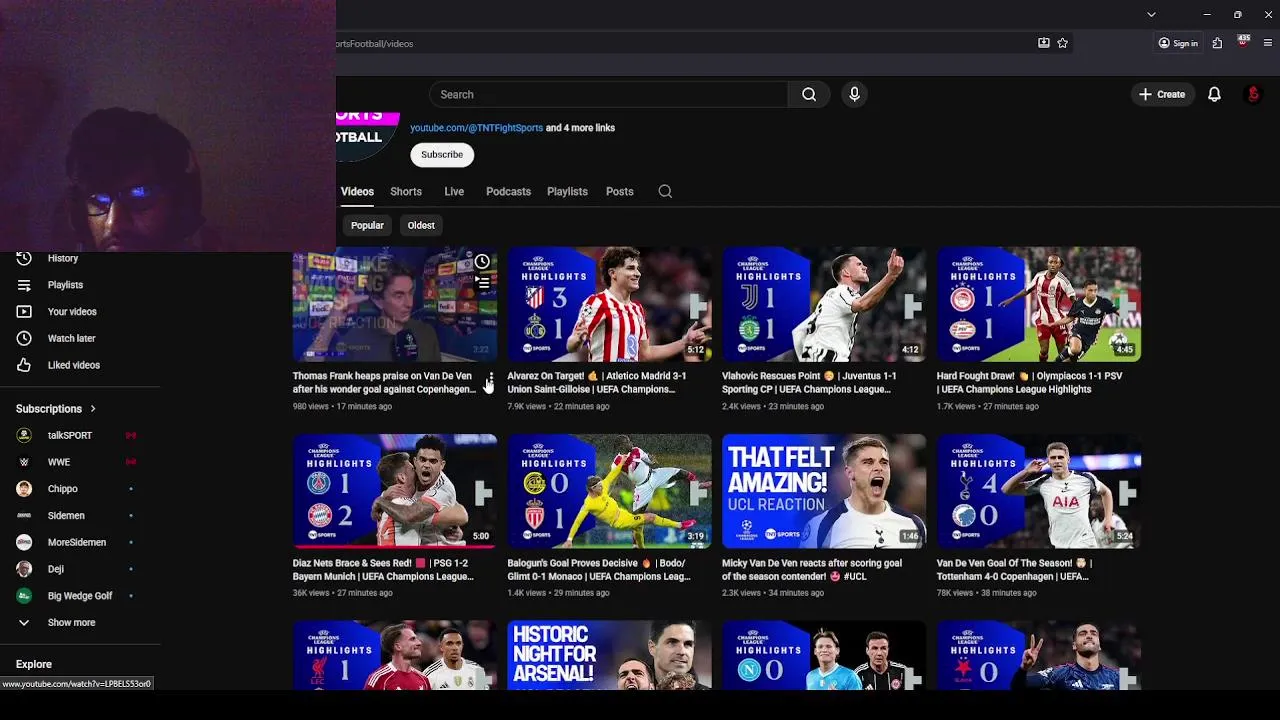1280x720 pixels.
Task: Play Bodo/Glimt 0-1 Monaco thumbnail
Action: 609,491
